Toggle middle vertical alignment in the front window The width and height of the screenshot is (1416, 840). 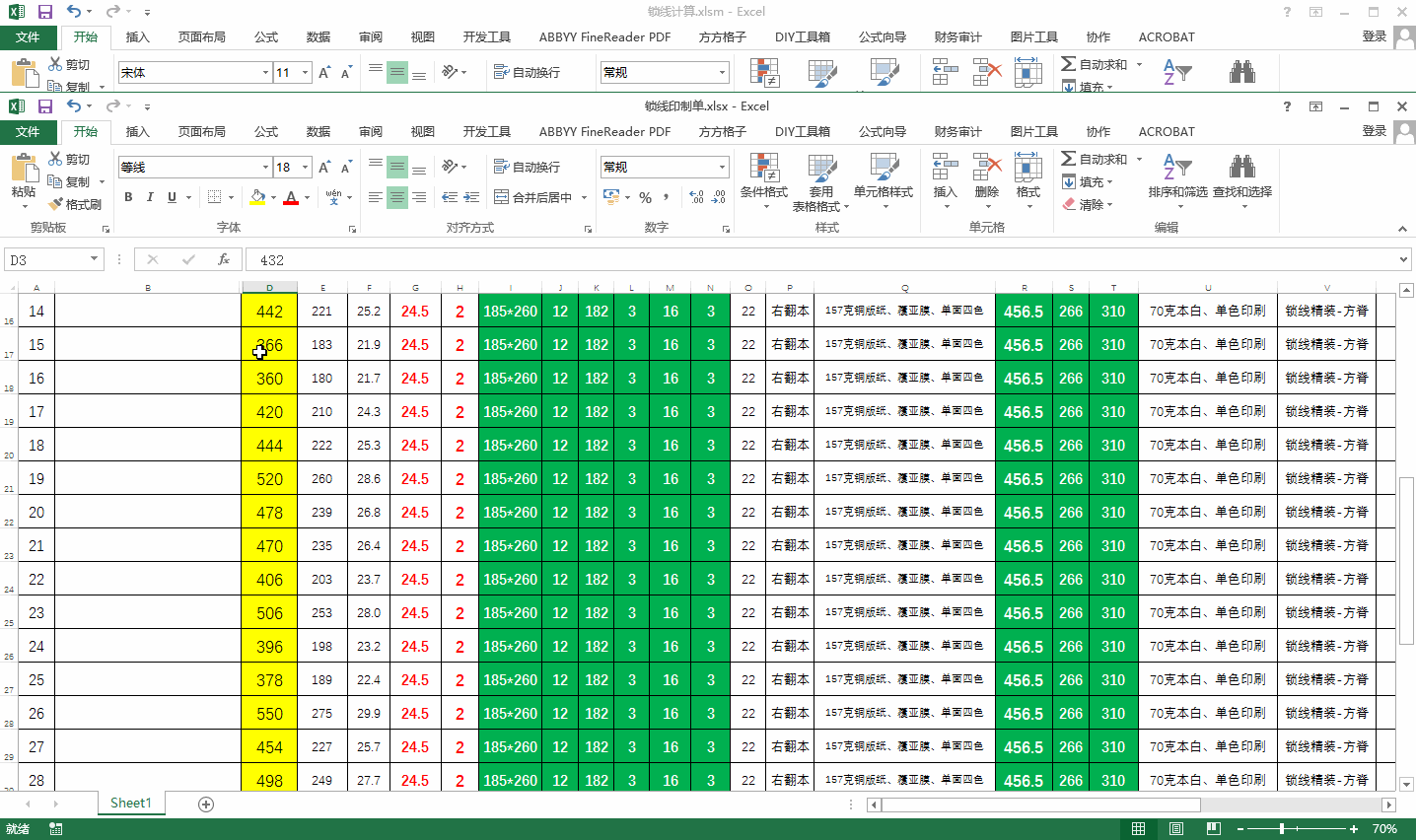[396, 167]
